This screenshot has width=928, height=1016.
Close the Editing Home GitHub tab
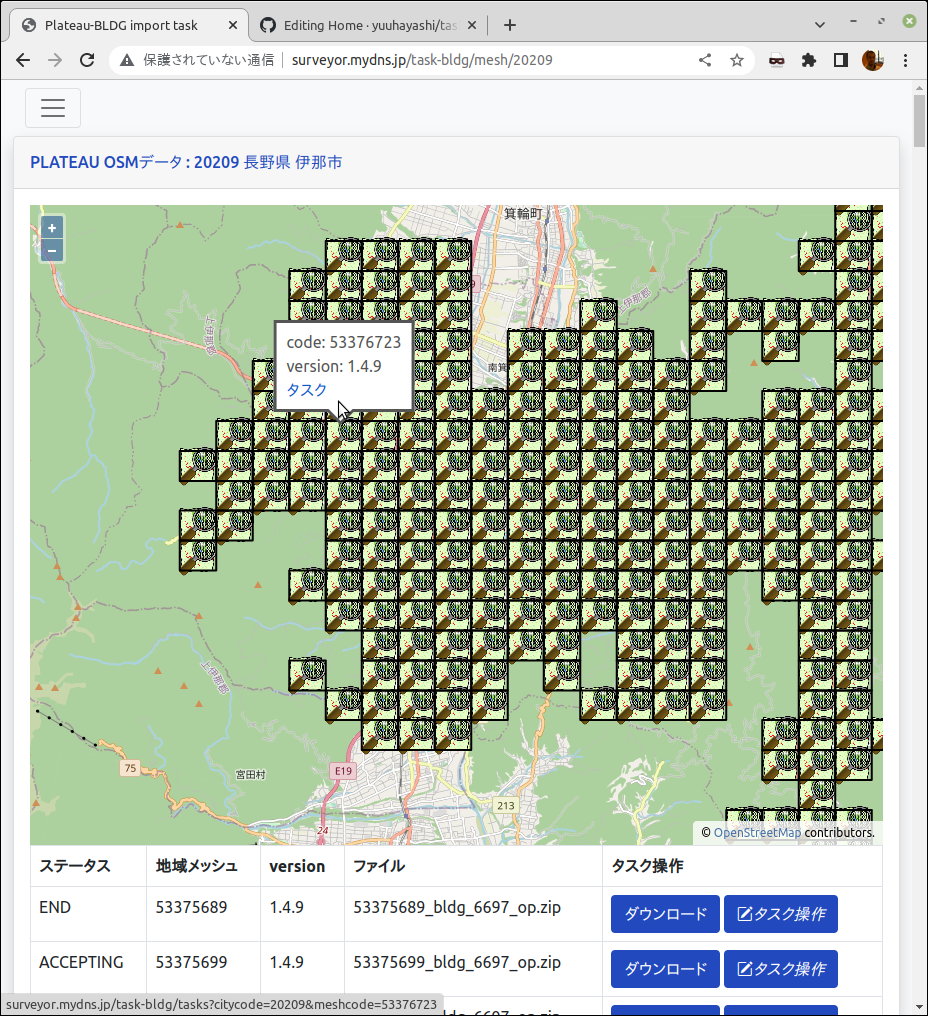pyautogui.click(x=472, y=25)
